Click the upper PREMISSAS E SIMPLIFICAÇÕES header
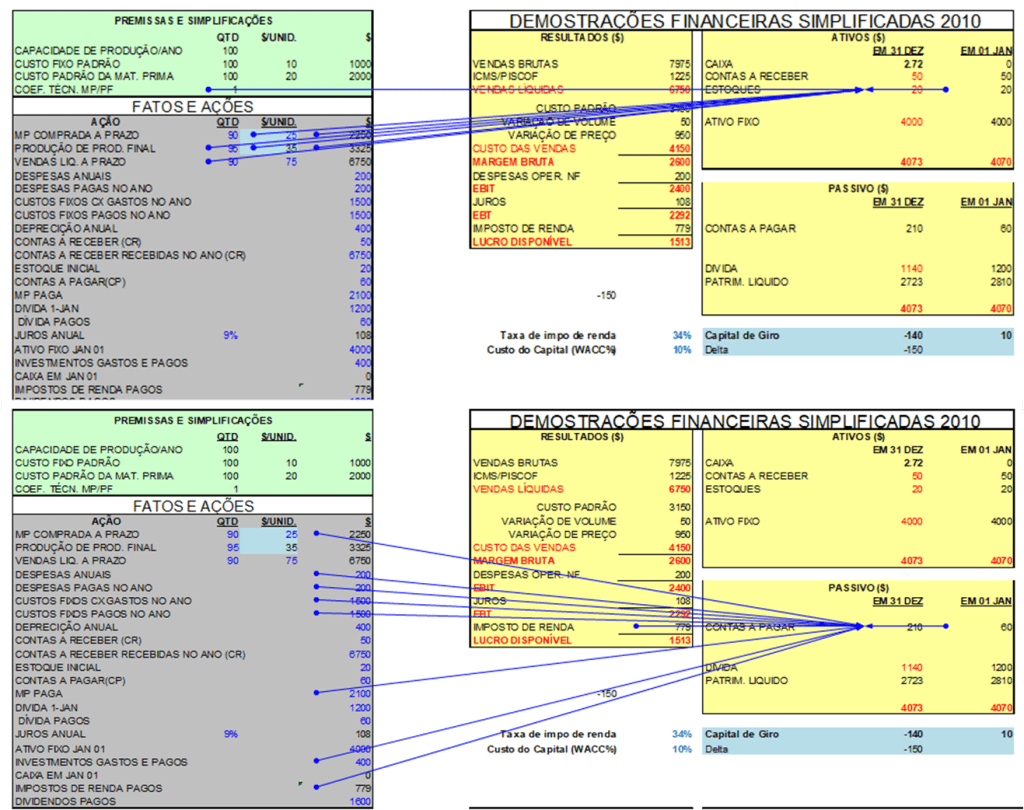 (x=192, y=20)
